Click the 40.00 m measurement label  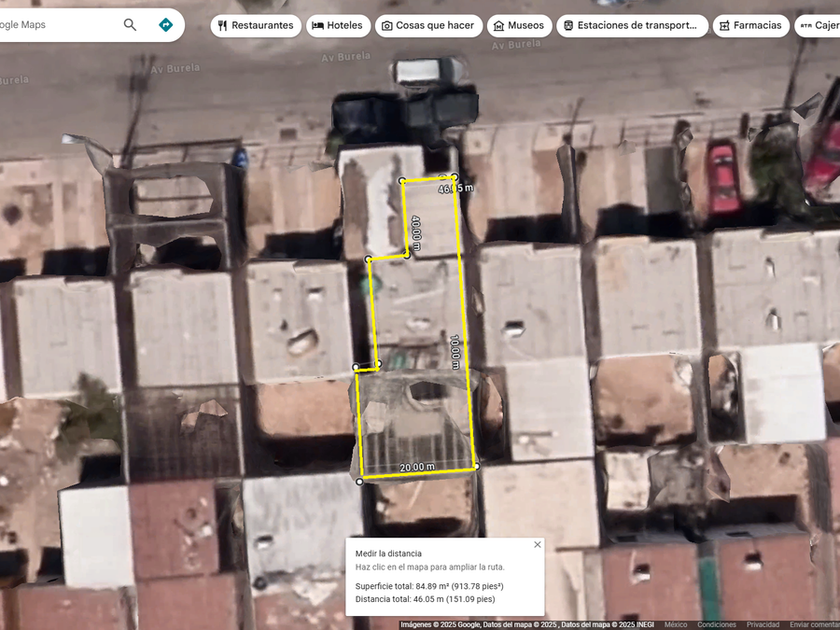coord(416,233)
